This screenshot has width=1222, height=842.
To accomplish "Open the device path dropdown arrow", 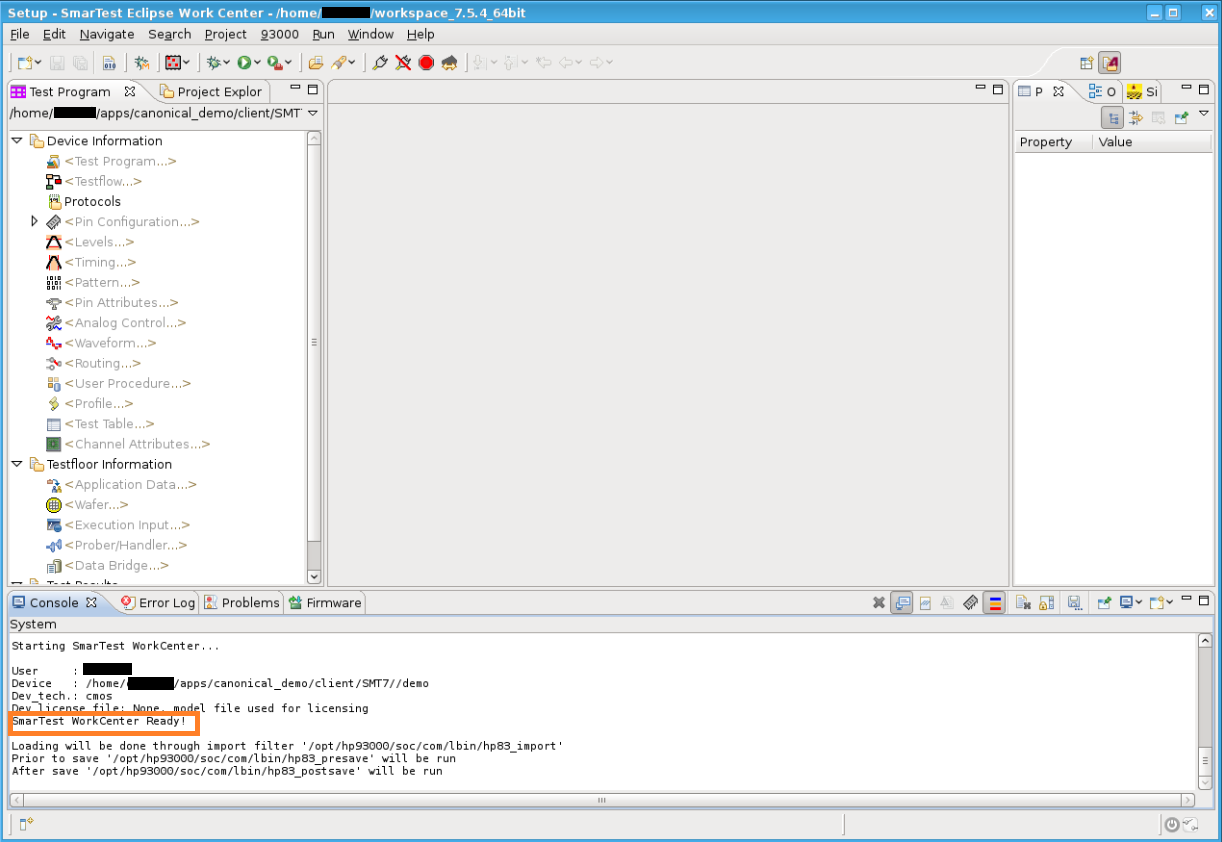I will [x=313, y=113].
